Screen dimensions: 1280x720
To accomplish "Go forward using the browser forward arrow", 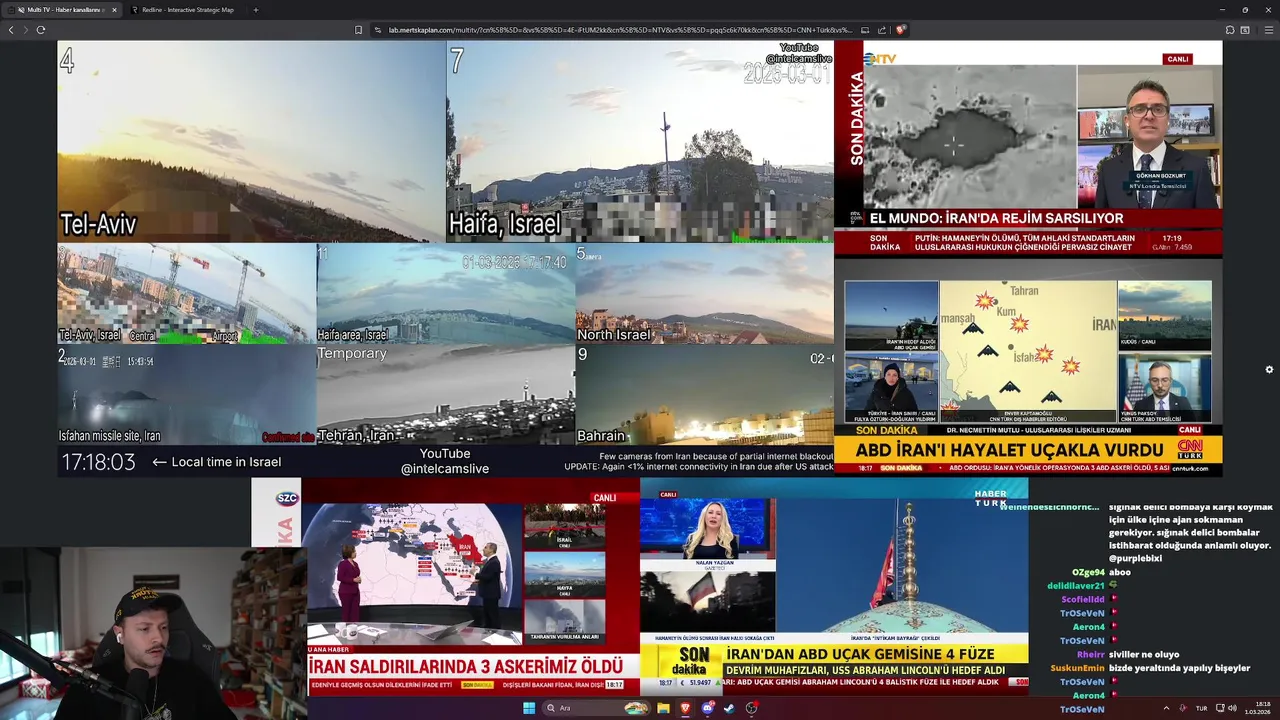I will tap(25, 30).
